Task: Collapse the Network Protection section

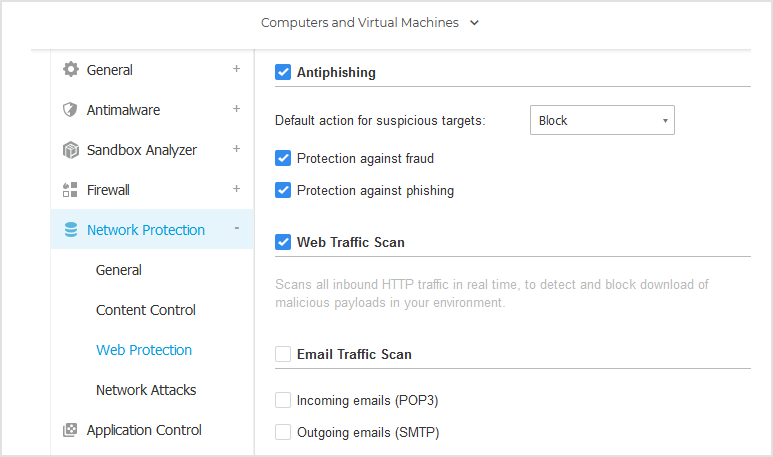Action: click(237, 229)
